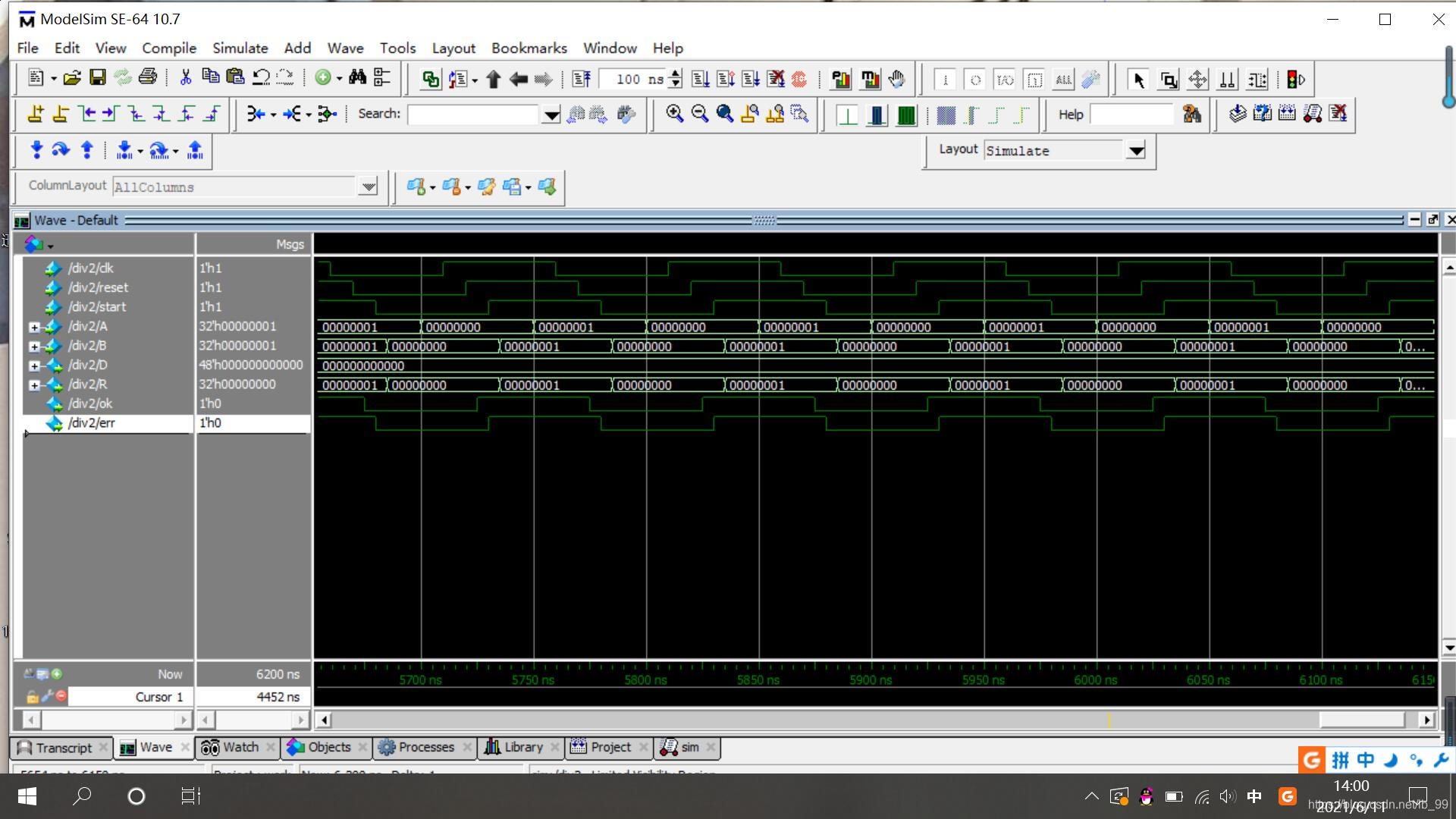Click the Step Into blue arrow icon
The height and width of the screenshot is (819, 1456).
pos(36,150)
